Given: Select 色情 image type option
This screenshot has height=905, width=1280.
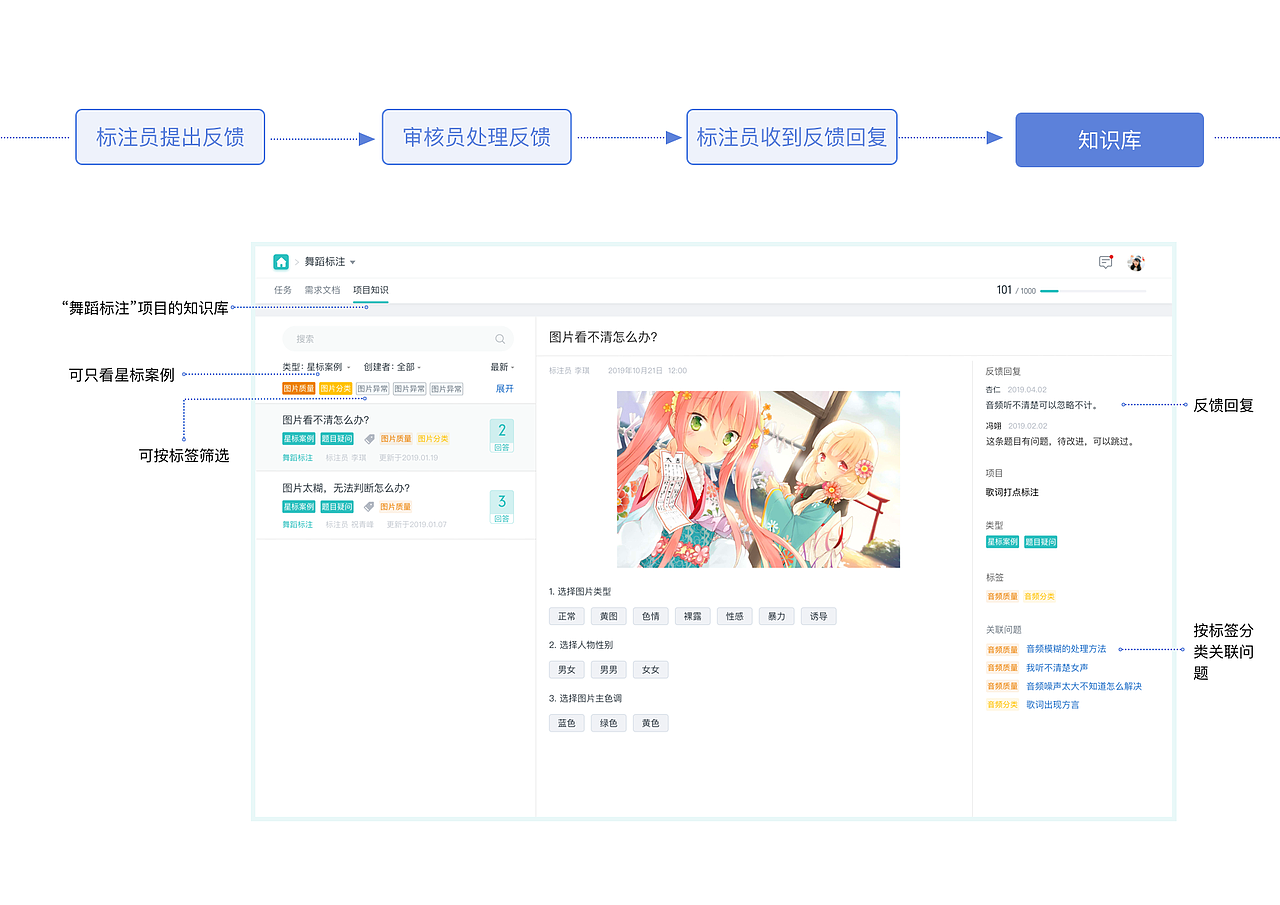Looking at the screenshot, I should [651, 616].
